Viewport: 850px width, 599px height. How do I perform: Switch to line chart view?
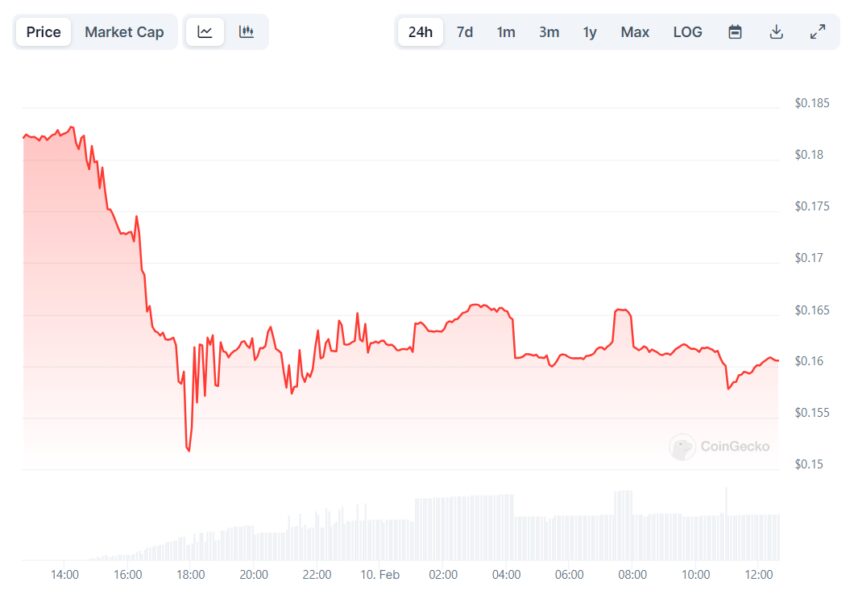(205, 32)
